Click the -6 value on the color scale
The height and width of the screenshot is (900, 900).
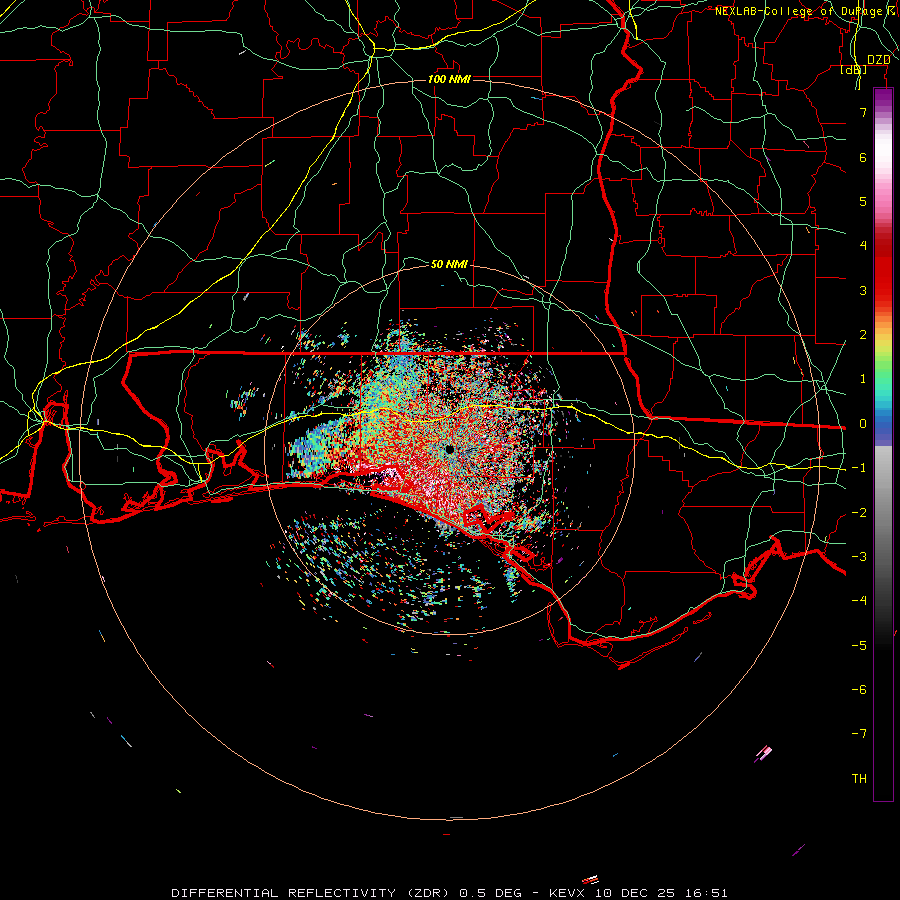(859, 690)
